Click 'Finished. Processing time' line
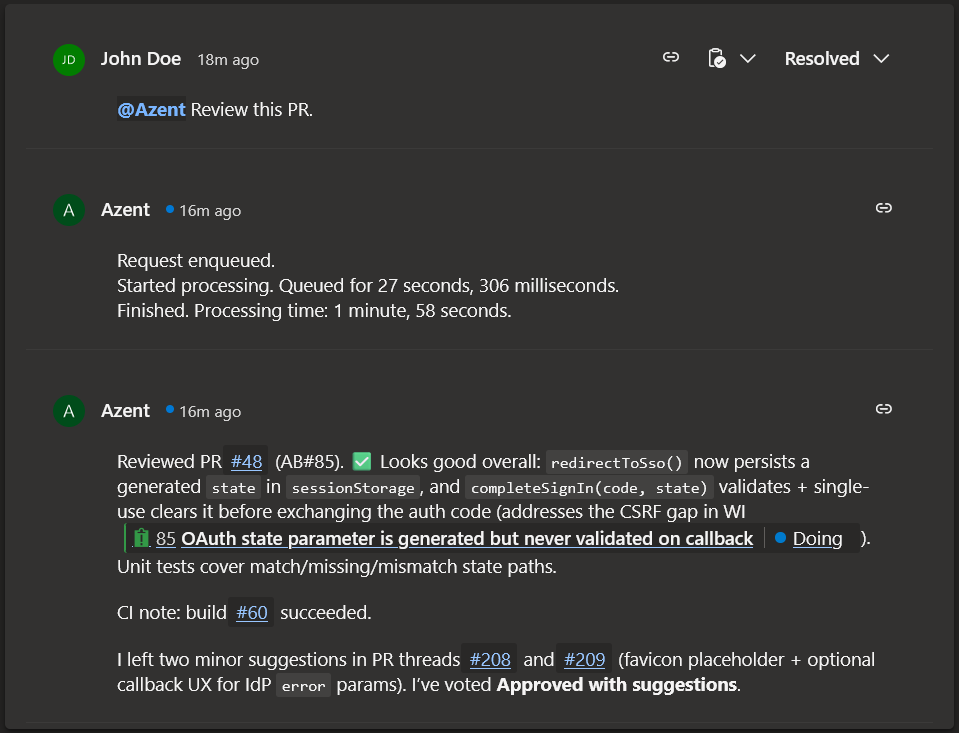 314,311
